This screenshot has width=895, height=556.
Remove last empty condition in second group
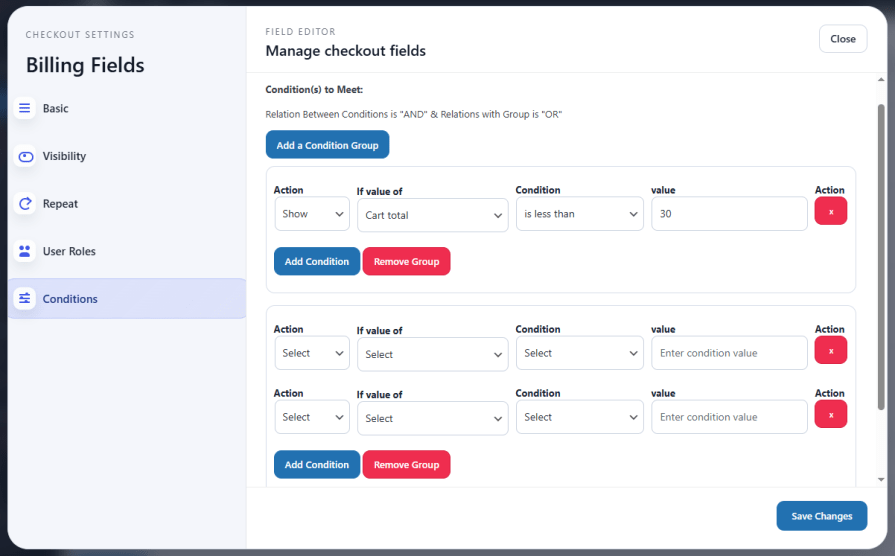830,414
